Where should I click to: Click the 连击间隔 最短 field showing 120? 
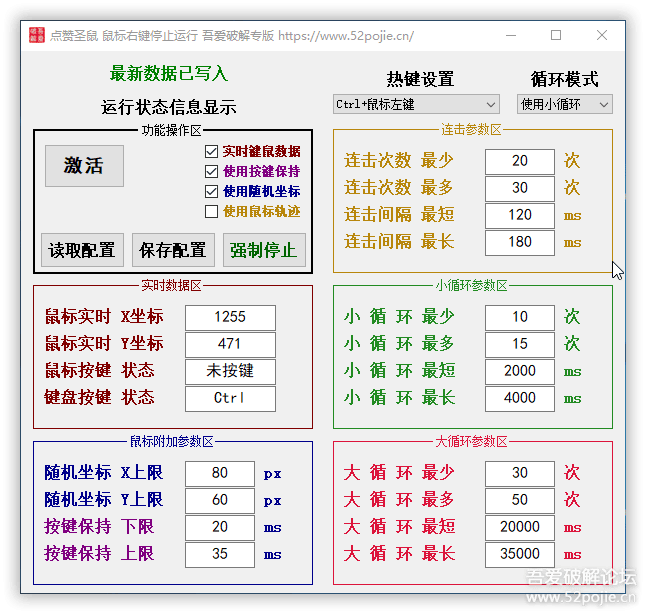[x=520, y=215]
